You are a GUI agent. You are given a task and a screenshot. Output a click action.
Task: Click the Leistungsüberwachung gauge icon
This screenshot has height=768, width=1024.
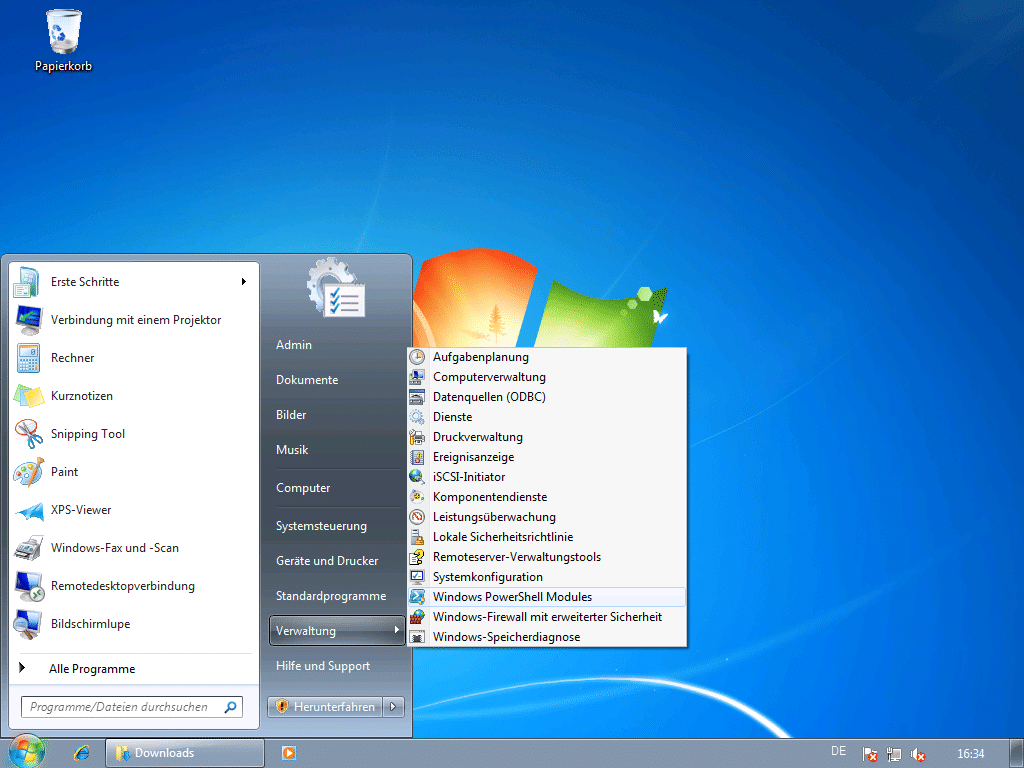coord(417,517)
